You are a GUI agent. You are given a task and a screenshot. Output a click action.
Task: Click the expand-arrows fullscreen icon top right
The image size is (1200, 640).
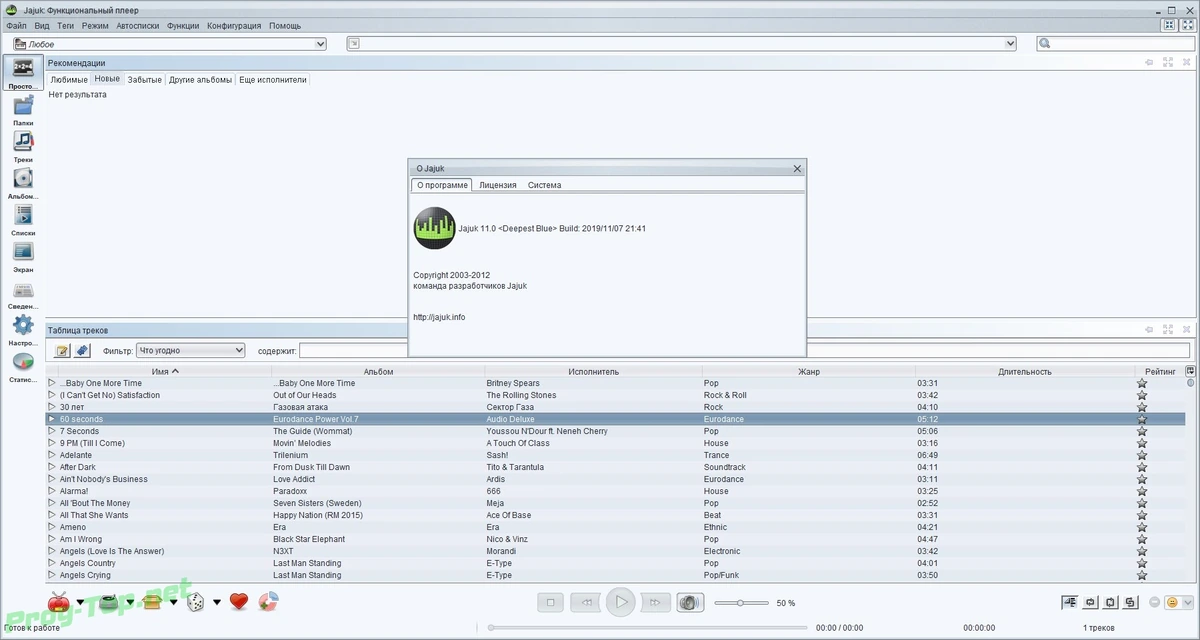(x=1186, y=26)
